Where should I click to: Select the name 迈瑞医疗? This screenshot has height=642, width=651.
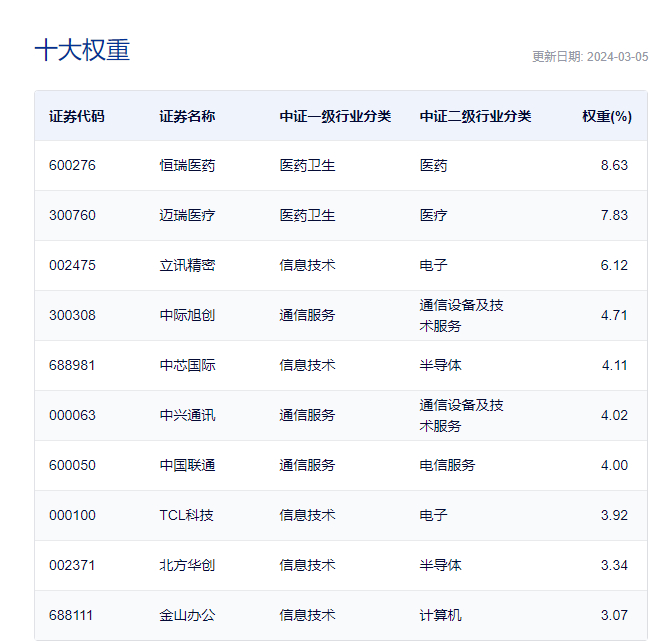pos(187,215)
